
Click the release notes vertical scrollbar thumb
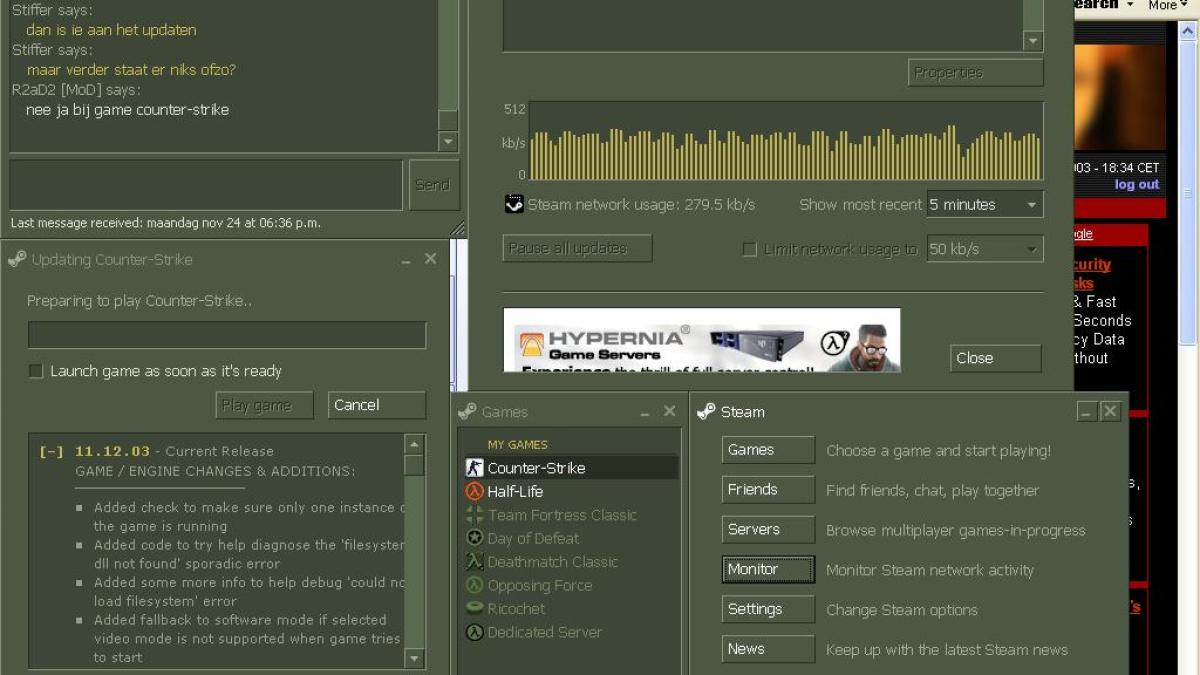414,465
